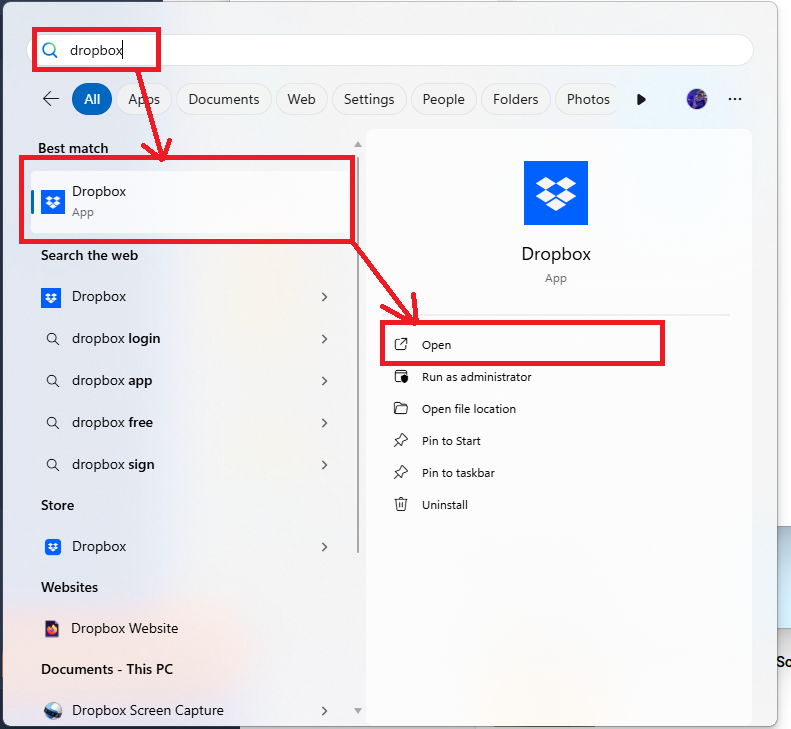Image resolution: width=791 pixels, height=729 pixels.
Task: Click the trash icon beside Uninstall
Action: 401,504
